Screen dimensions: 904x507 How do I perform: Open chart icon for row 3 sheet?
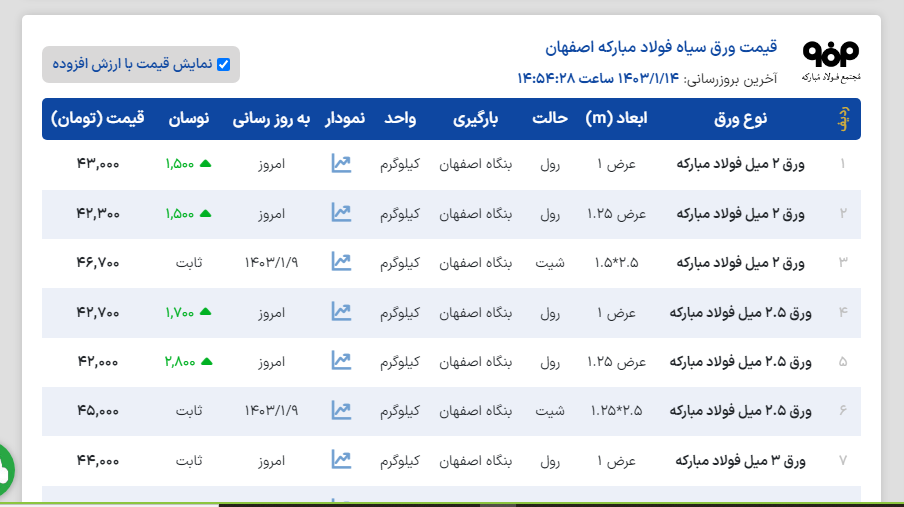(x=341, y=262)
